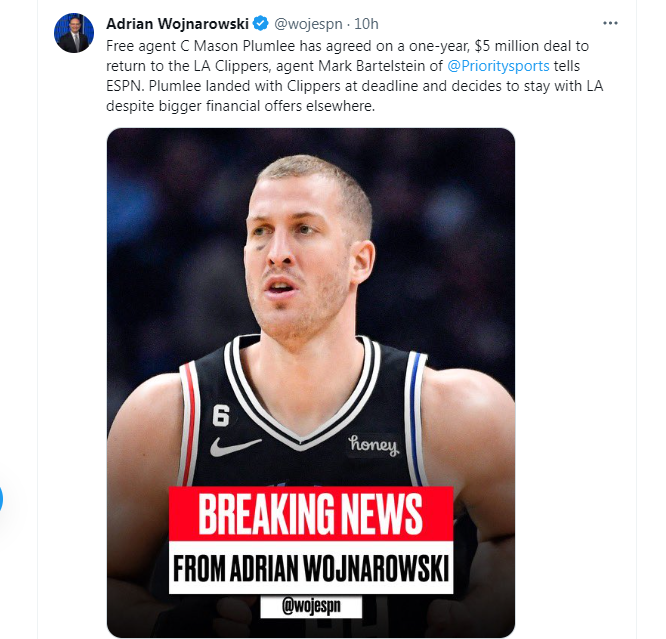
Task: Click the line about bigger financial offers
Action: [240, 106]
